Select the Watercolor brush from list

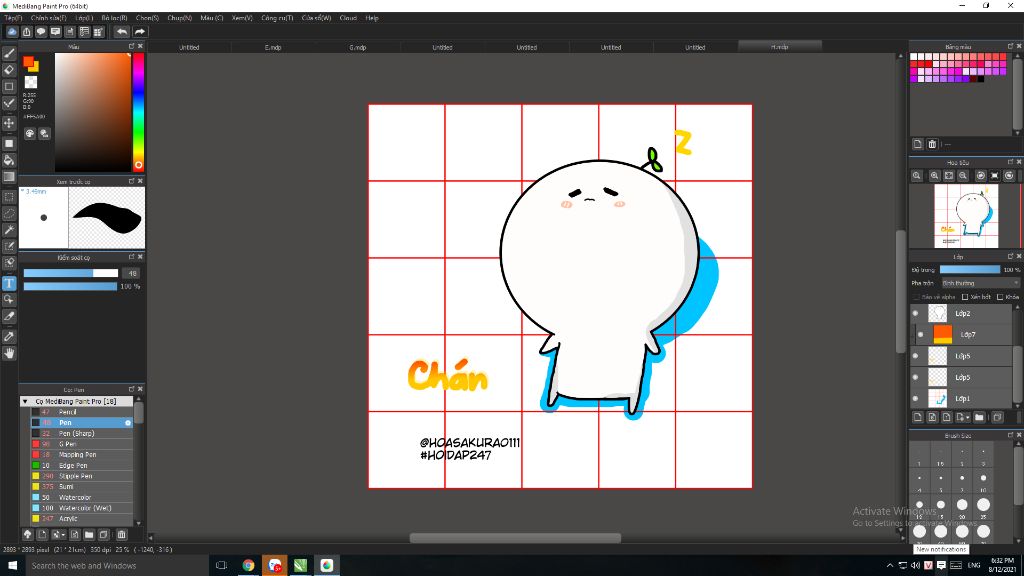[x=74, y=497]
